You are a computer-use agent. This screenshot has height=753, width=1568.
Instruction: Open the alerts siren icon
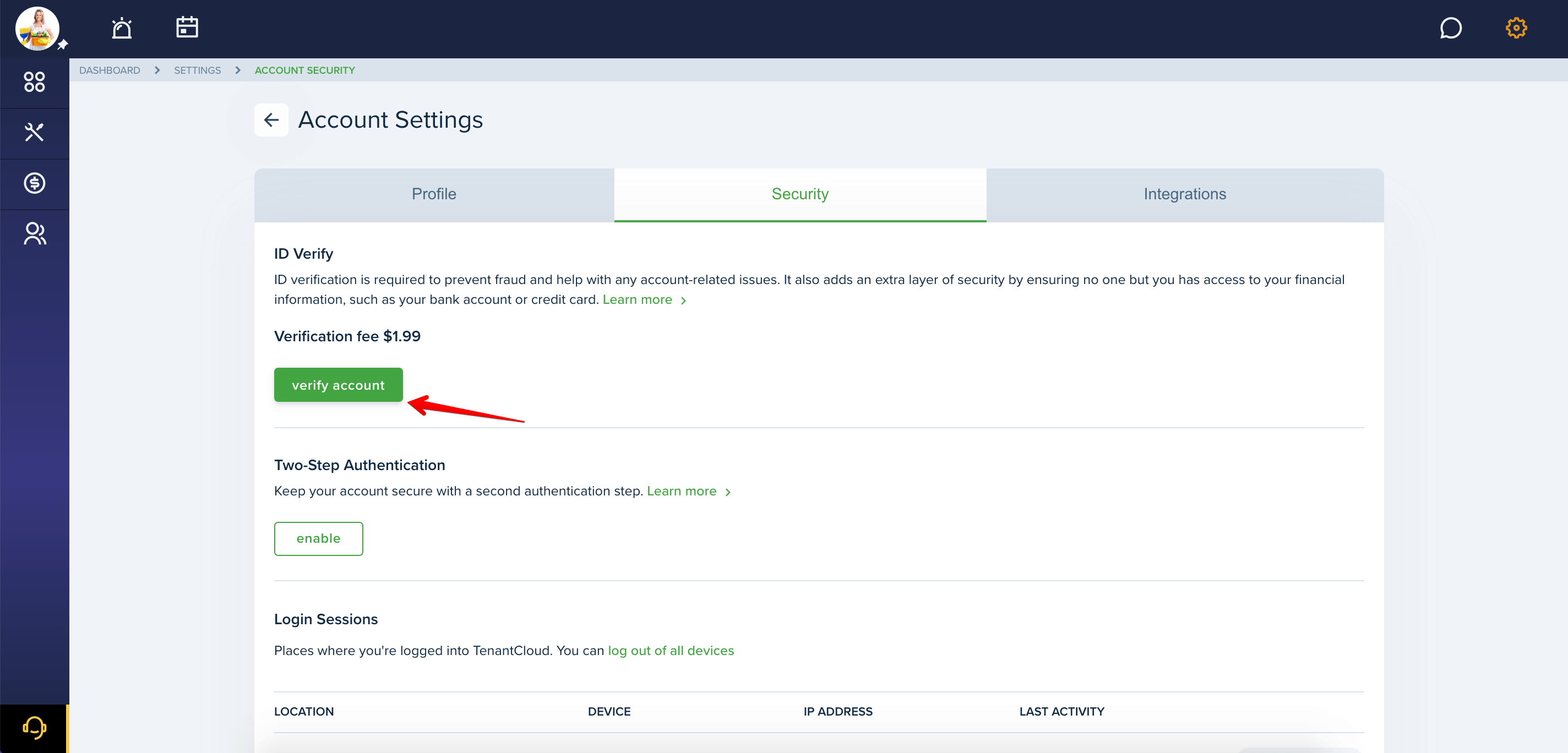tap(122, 28)
